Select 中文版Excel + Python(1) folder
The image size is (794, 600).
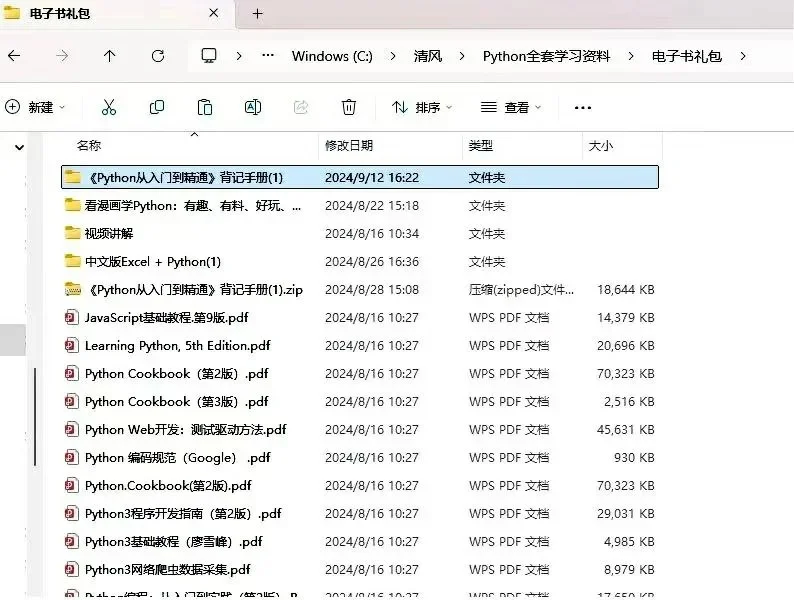[360, 262]
